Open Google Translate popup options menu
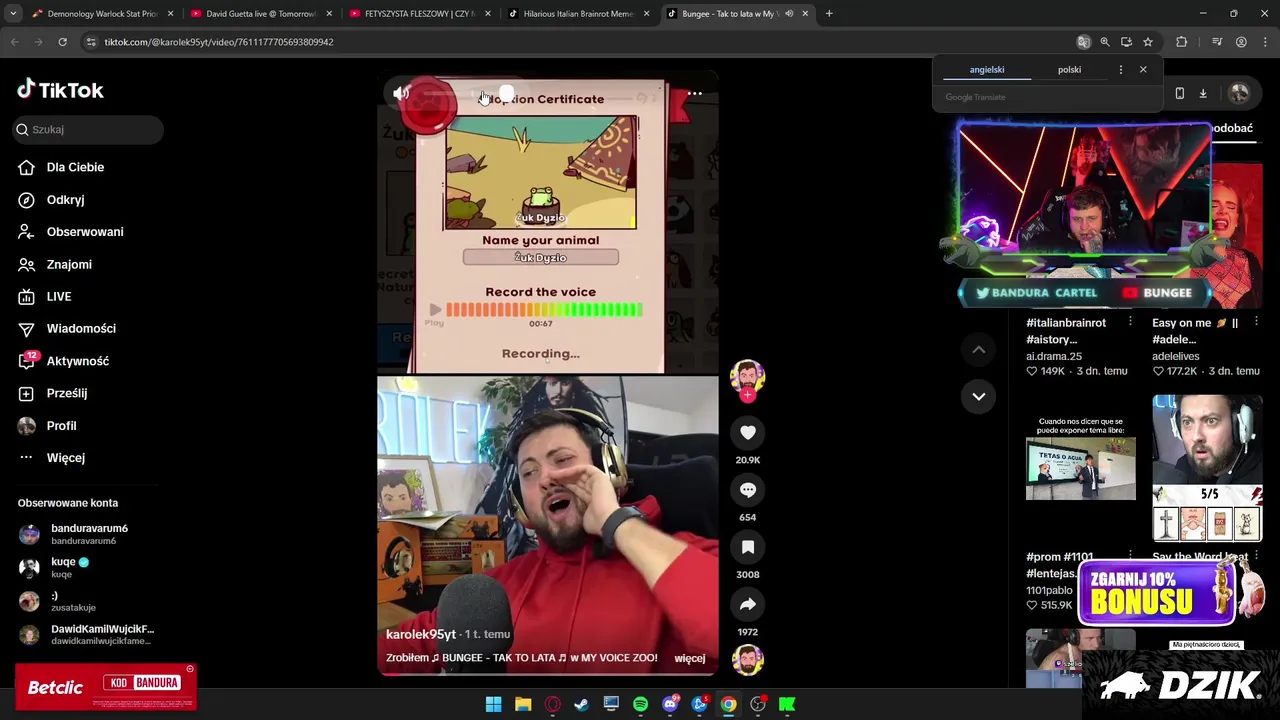This screenshot has height=720, width=1280. [1120, 70]
